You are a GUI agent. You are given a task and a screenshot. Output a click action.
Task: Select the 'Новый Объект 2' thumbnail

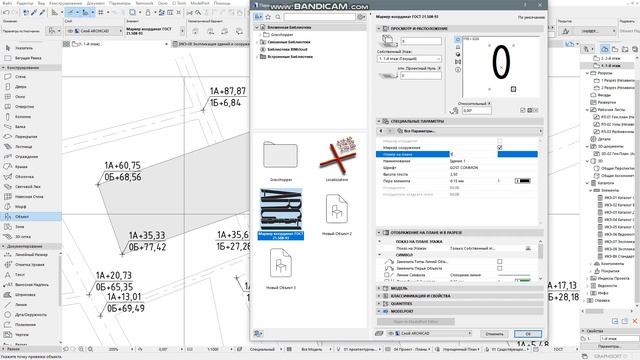337,214
